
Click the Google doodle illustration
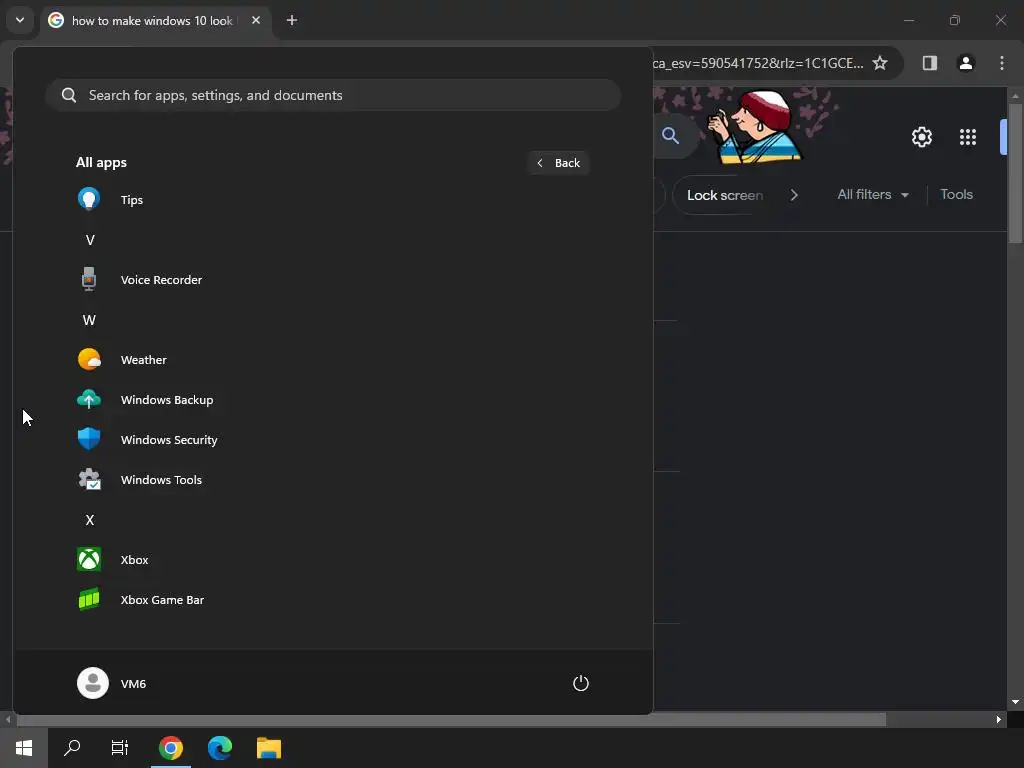[754, 126]
